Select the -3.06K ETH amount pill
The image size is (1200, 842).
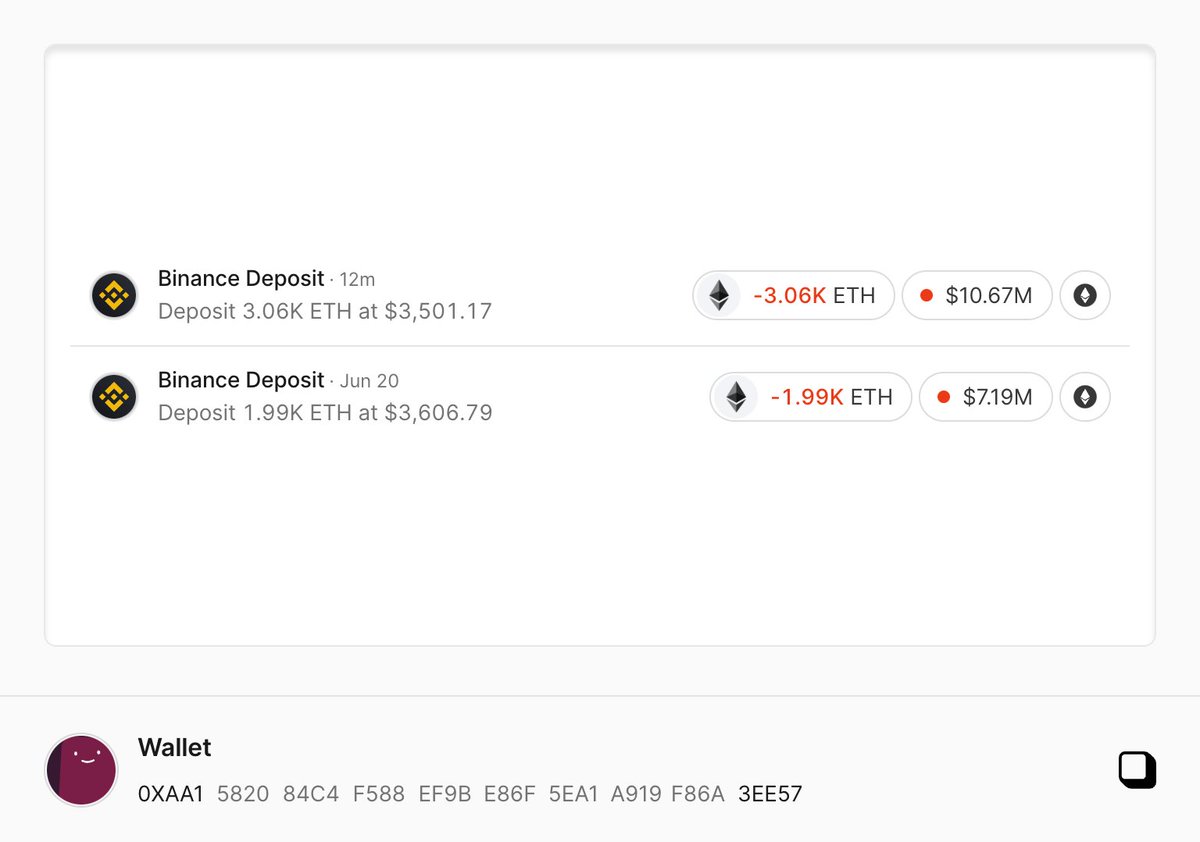tap(793, 295)
